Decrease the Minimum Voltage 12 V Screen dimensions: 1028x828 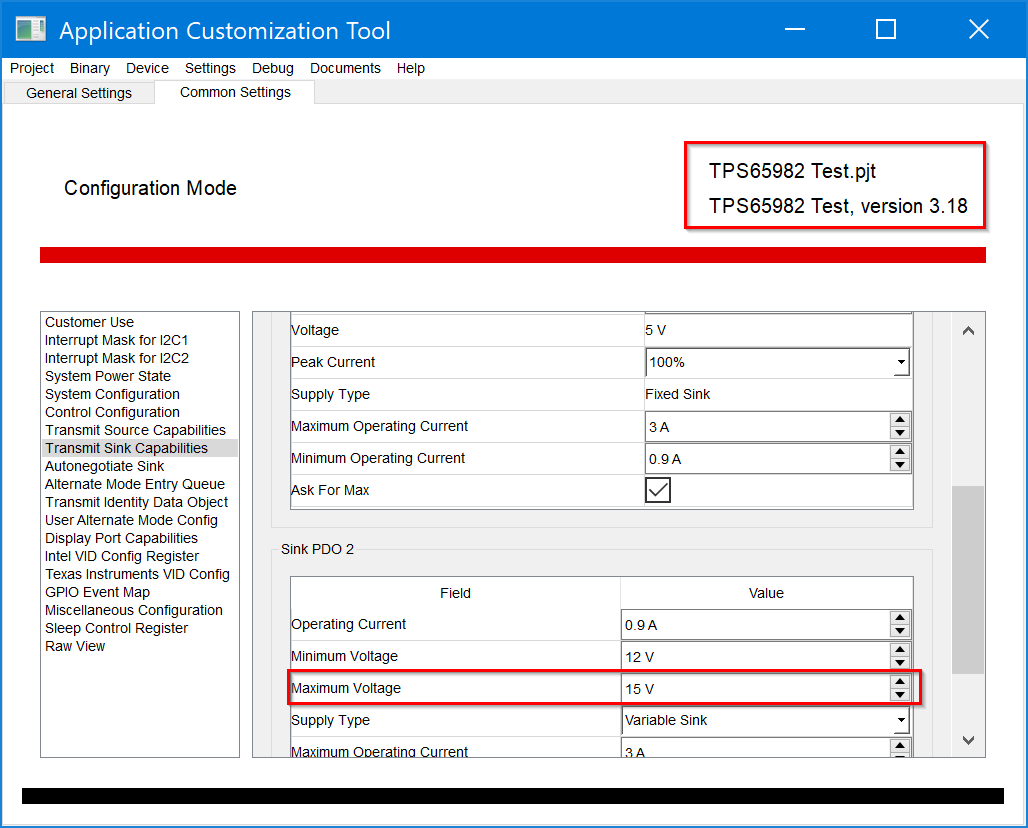coord(900,663)
